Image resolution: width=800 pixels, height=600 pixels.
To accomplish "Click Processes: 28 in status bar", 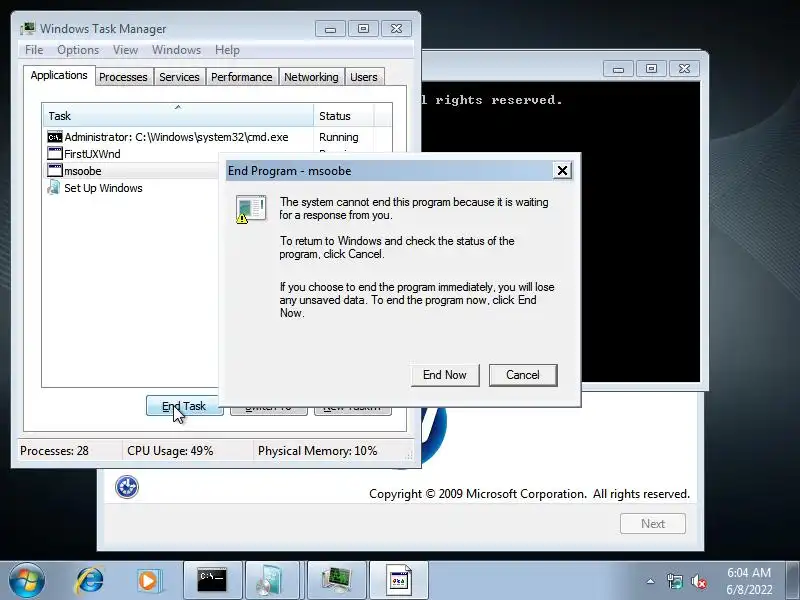I will tap(54, 451).
